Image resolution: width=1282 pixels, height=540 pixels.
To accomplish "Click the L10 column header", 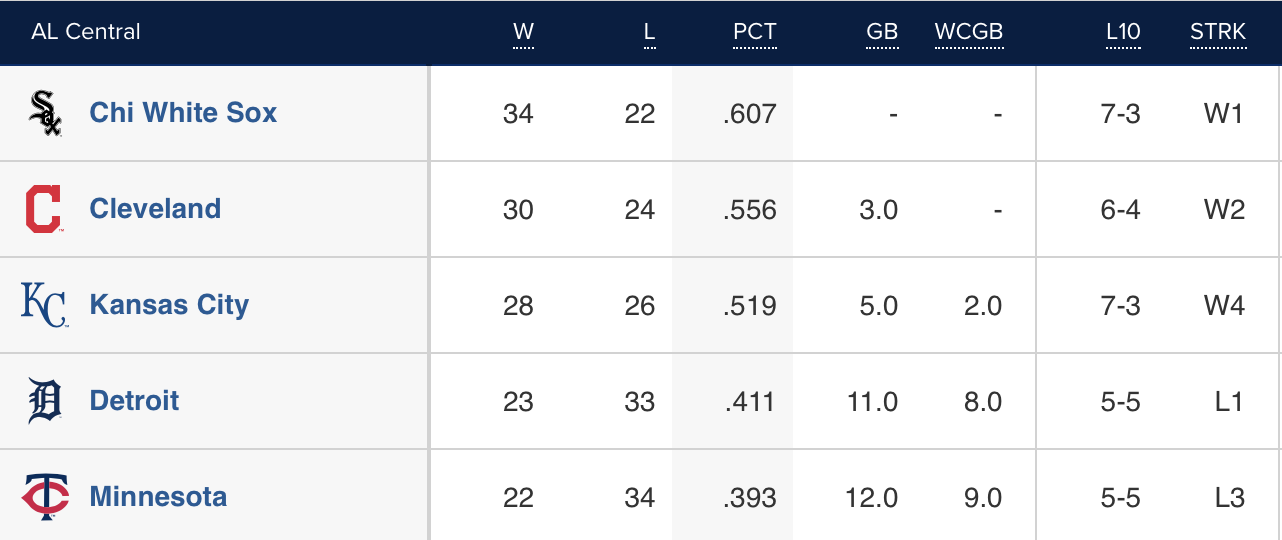I will point(1122,32).
